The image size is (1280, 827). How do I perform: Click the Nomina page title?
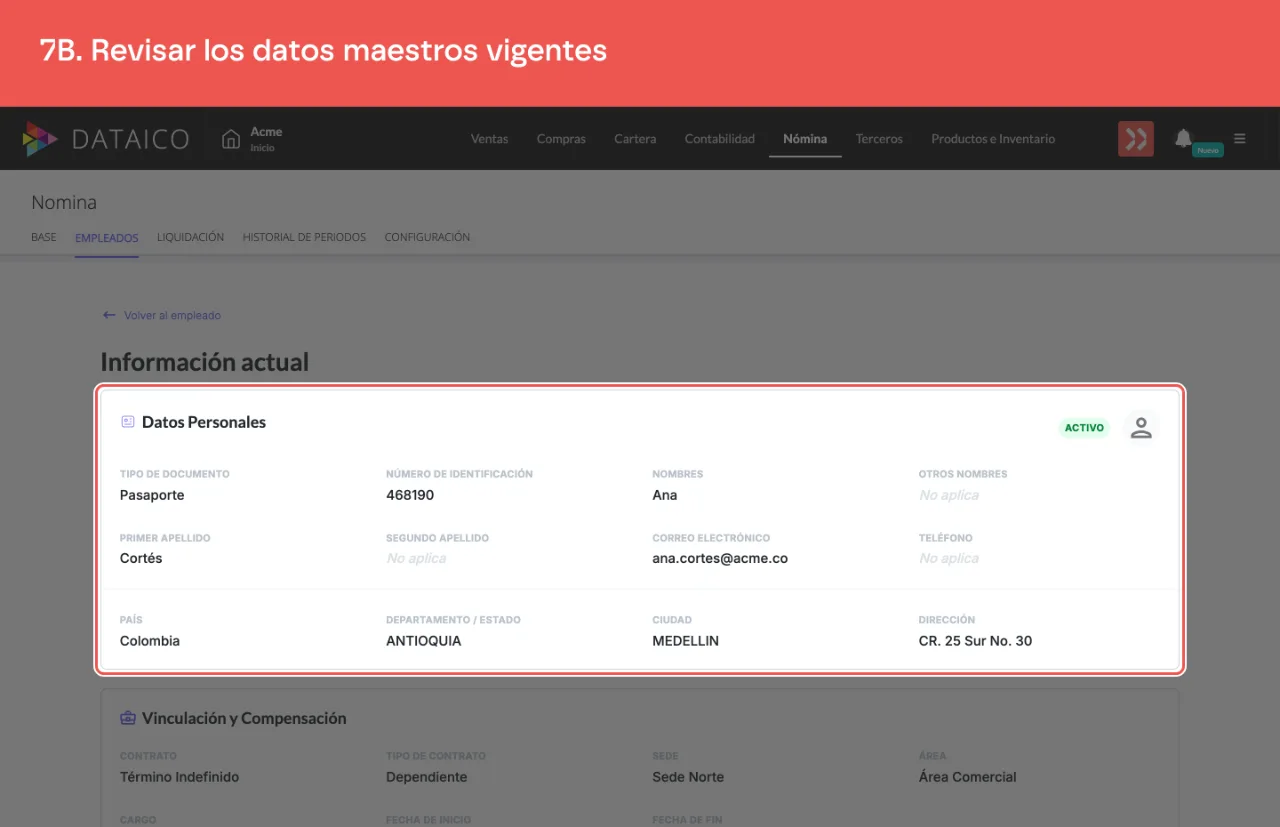(64, 203)
